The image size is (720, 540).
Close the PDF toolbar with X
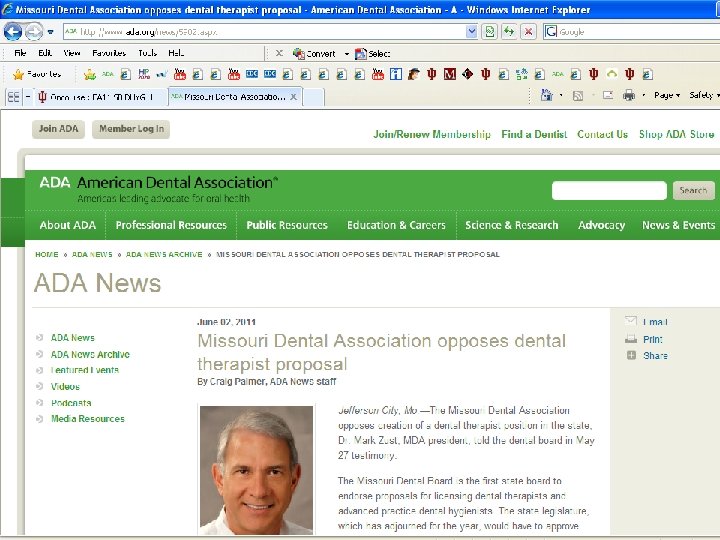point(279,53)
